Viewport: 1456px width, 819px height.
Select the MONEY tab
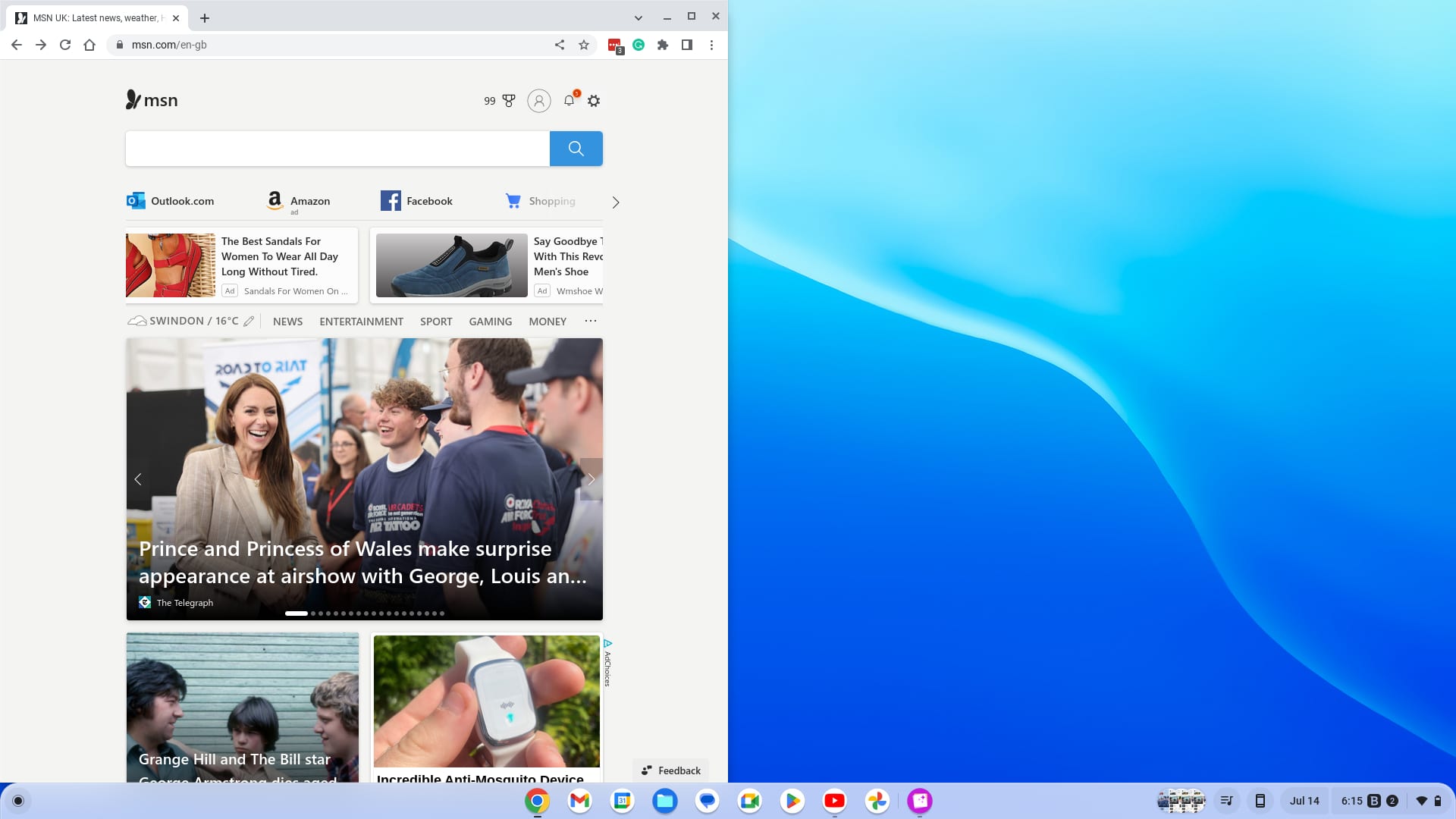pyautogui.click(x=548, y=322)
